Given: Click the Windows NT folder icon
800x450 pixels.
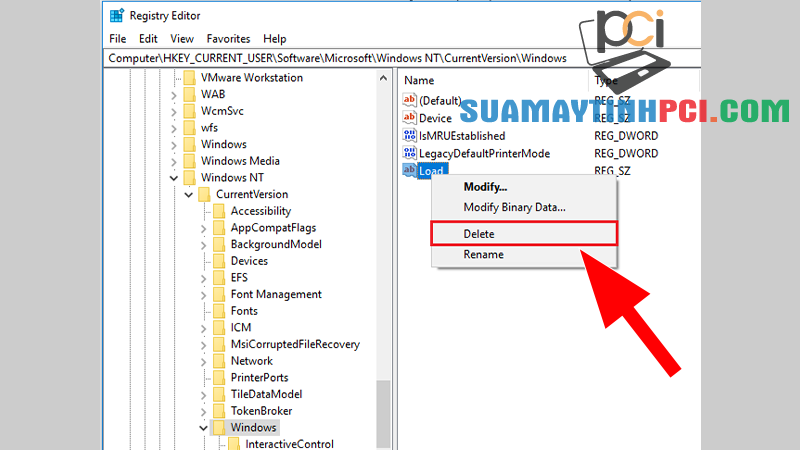Looking at the screenshot, I should point(189,178).
